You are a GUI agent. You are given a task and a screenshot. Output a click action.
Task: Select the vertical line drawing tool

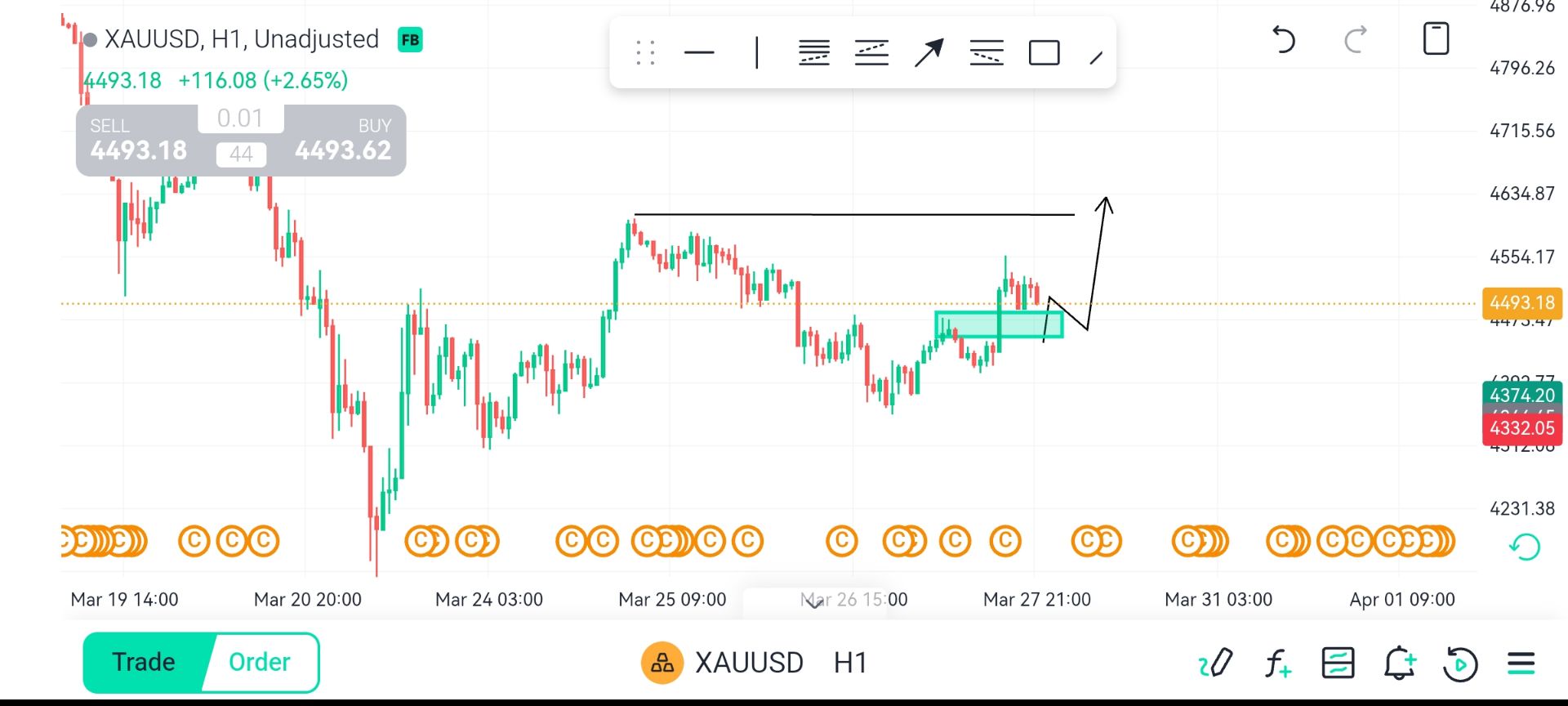[x=757, y=53]
